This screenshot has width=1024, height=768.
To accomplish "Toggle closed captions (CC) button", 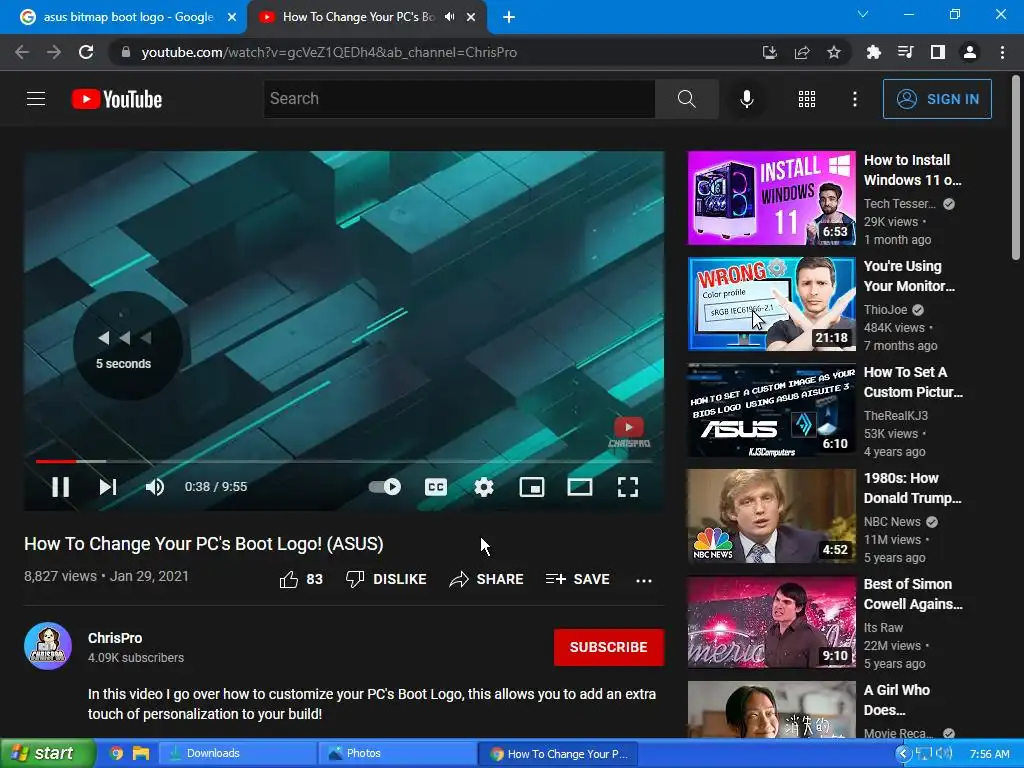I will point(436,487).
